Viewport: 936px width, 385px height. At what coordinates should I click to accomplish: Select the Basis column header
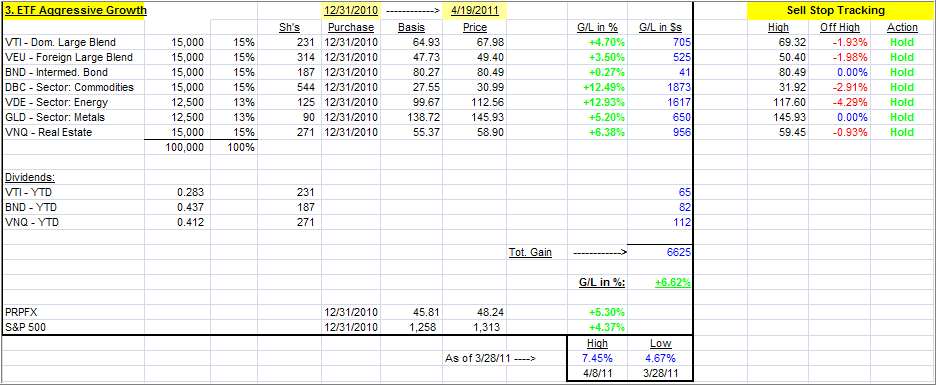(x=411, y=27)
